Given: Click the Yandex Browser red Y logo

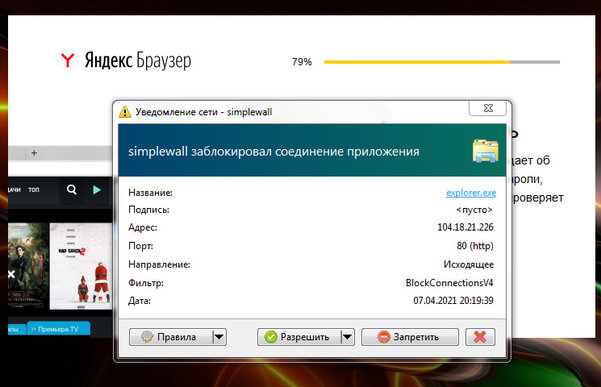Looking at the screenshot, I should coord(68,60).
